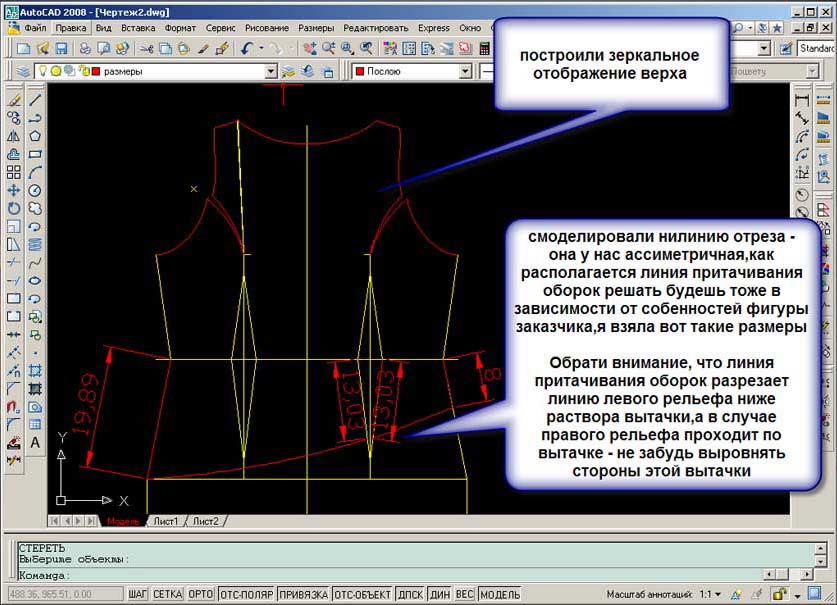Select the Line drawing tool
The image size is (837, 605).
35,100
